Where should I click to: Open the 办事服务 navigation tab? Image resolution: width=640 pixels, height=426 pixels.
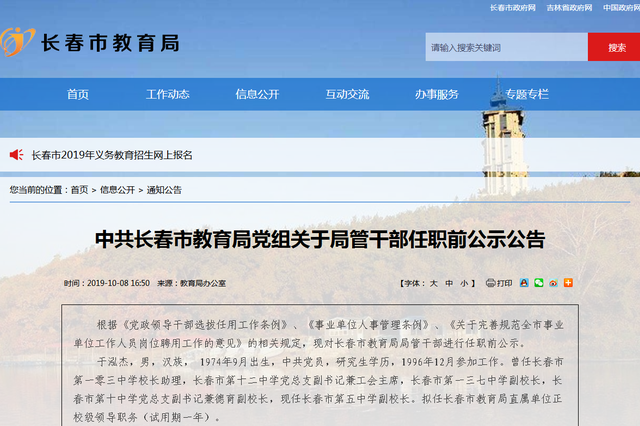[437, 94]
